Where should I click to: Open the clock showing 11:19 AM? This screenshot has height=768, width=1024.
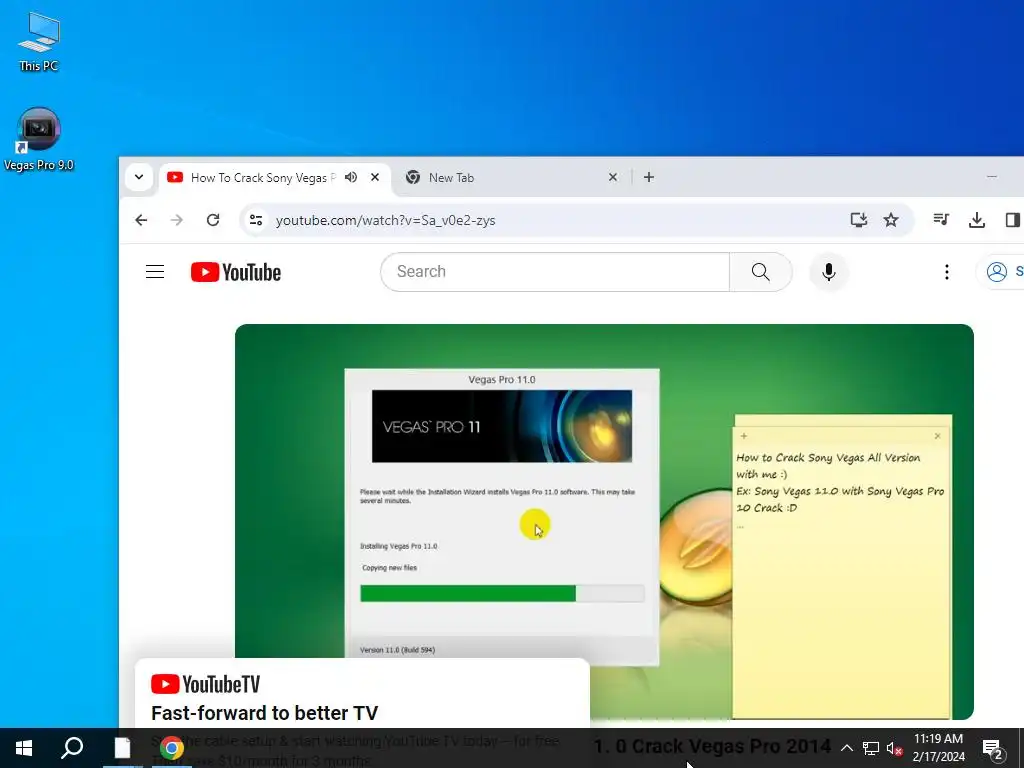coord(938,748)
